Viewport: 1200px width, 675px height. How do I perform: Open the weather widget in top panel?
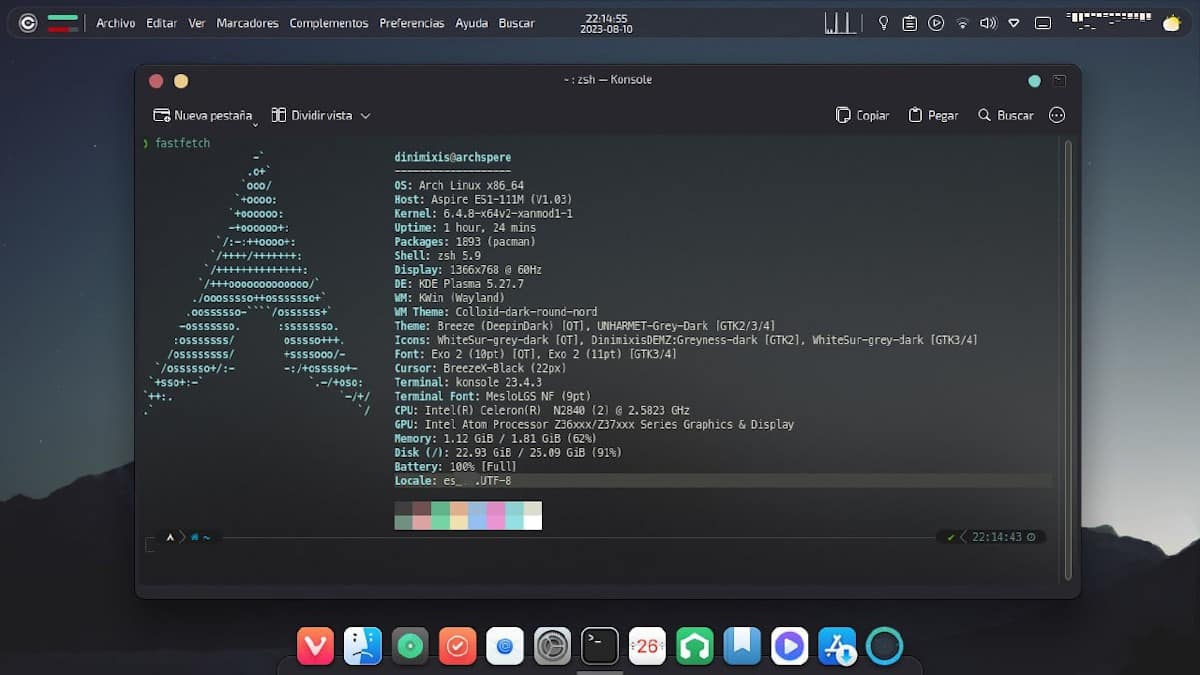click(1174, 22)
